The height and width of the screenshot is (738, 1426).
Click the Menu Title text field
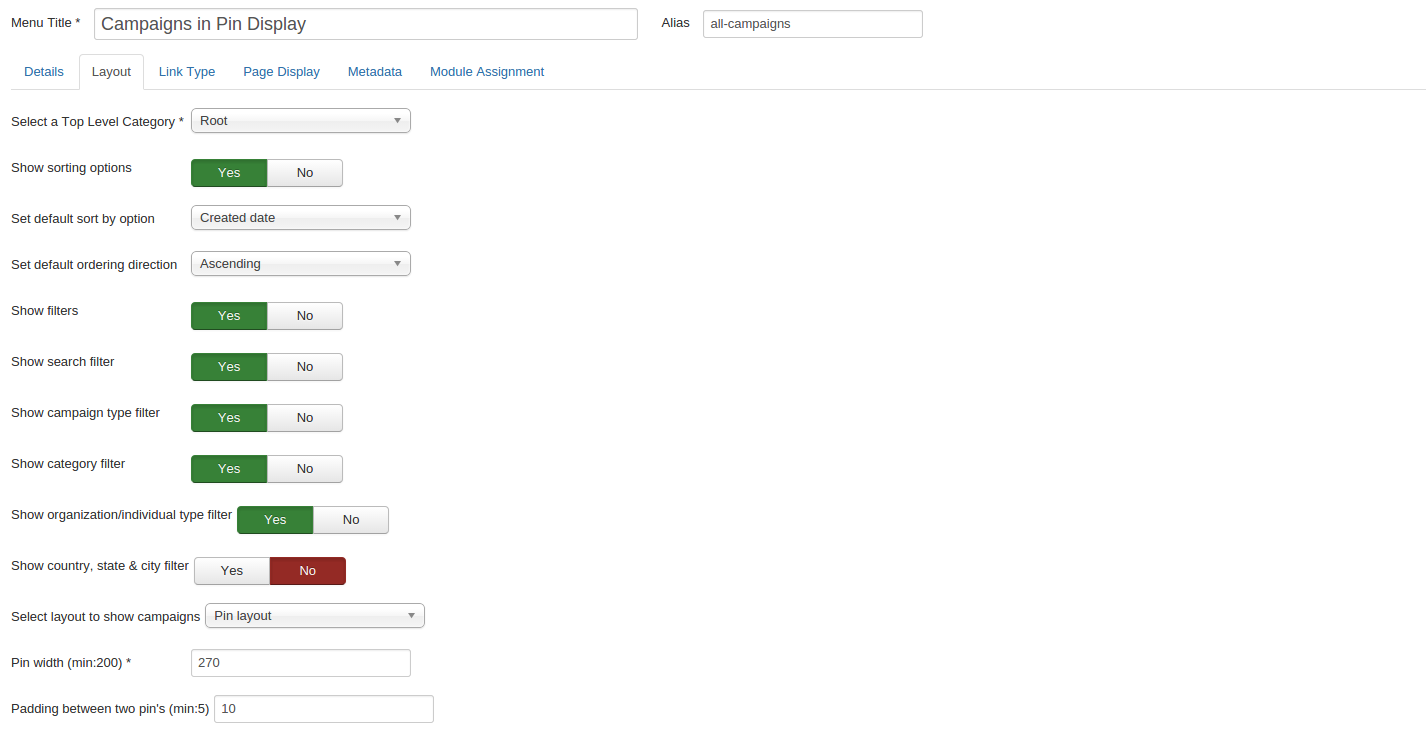[x=365, y=24]
